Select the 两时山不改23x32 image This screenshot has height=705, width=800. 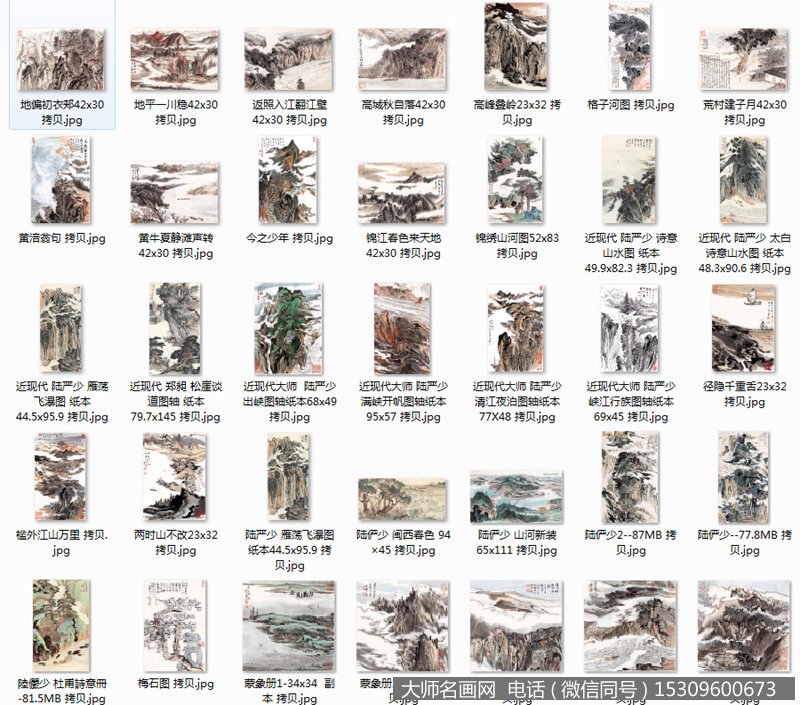(175, 477)
